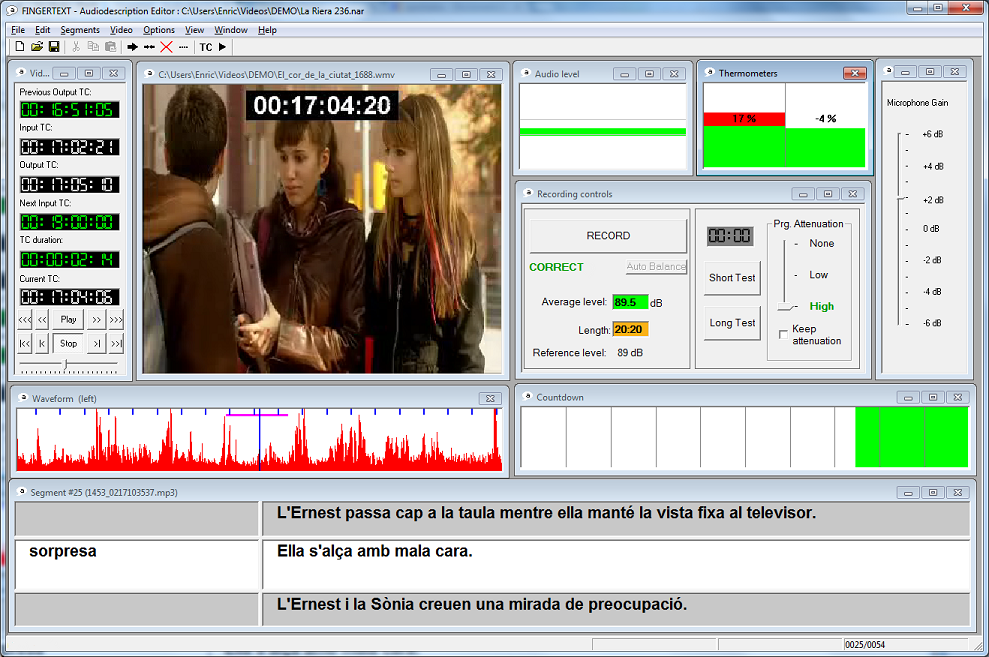Select the segment text 'Ella s'alça amb mala cara.'
Image resolution: width=989 pixels, height=657 pixels.
click(x=375, y=551)
